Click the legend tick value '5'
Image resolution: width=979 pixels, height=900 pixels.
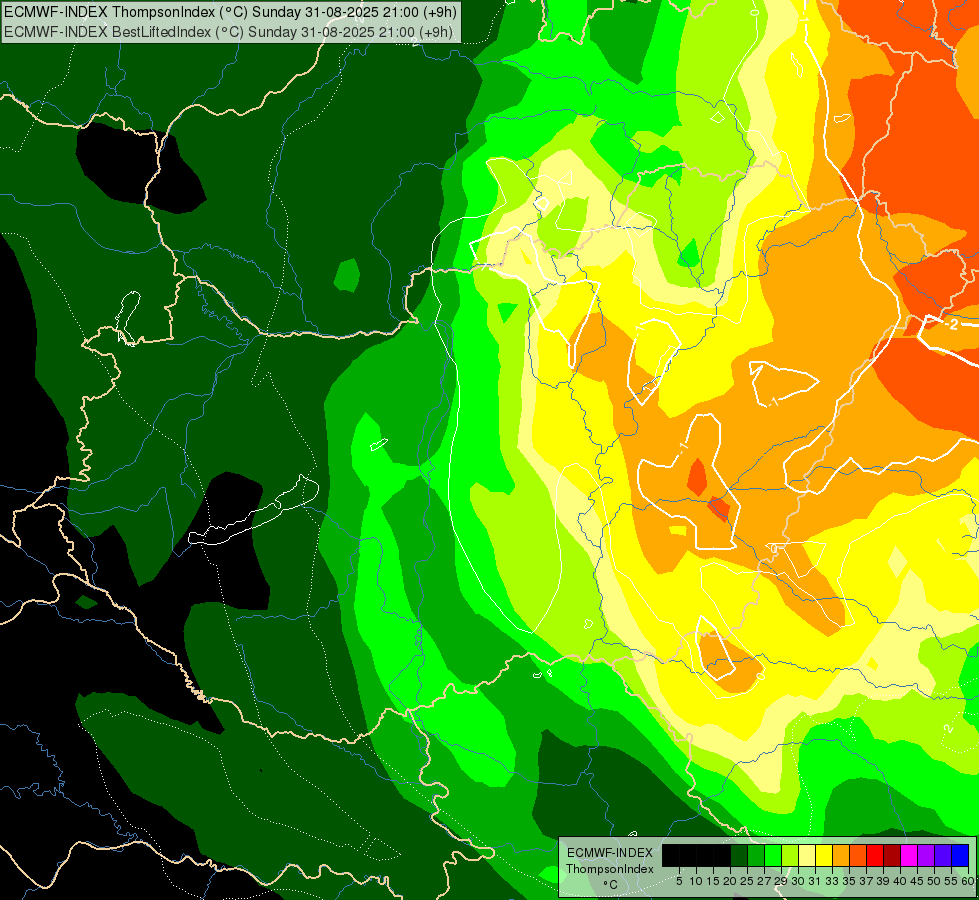(x=679, y=881)
